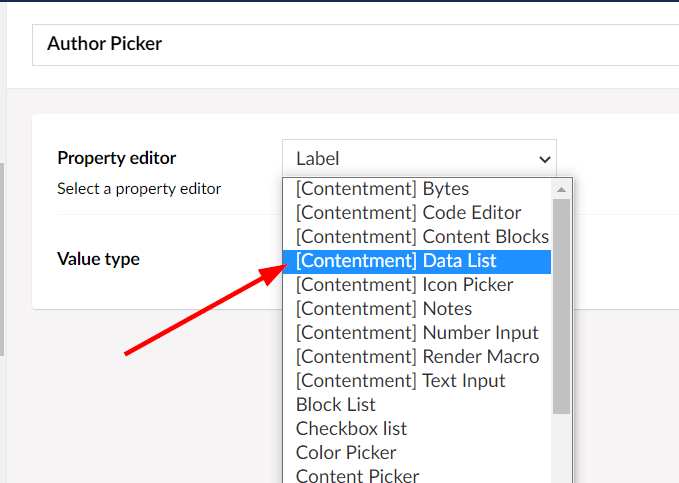
Task: Choose [Contentment] Icon Picker
Action: 417,285
